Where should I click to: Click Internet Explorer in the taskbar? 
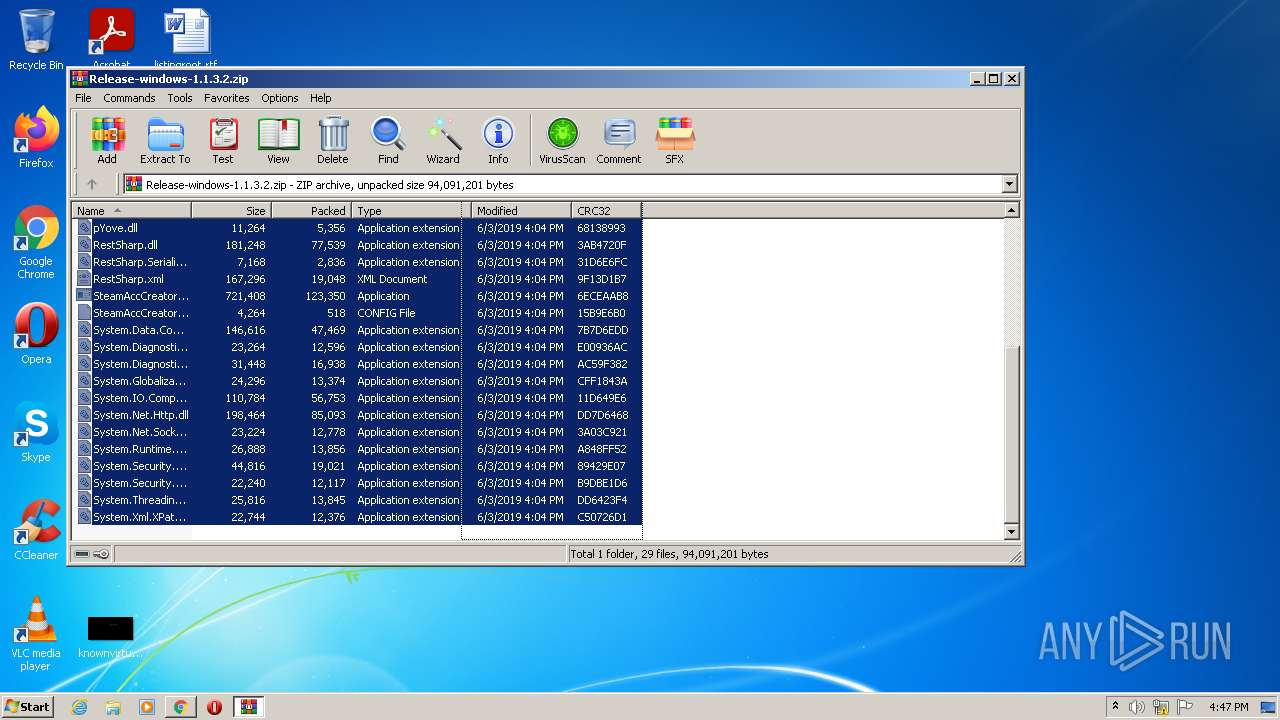point(79,707)
